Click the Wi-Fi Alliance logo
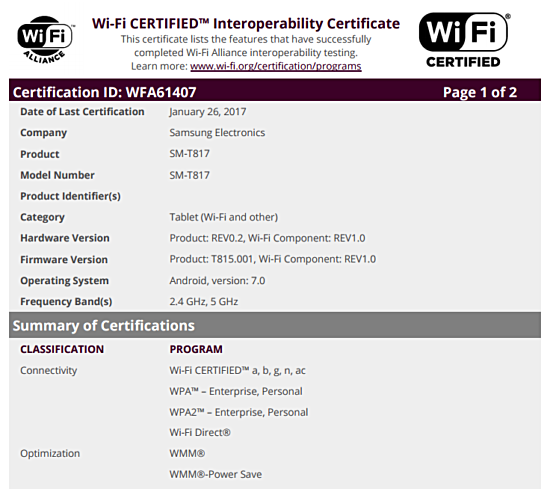The width and height of the screenshot is (550, 489). [x=45, y=40]
